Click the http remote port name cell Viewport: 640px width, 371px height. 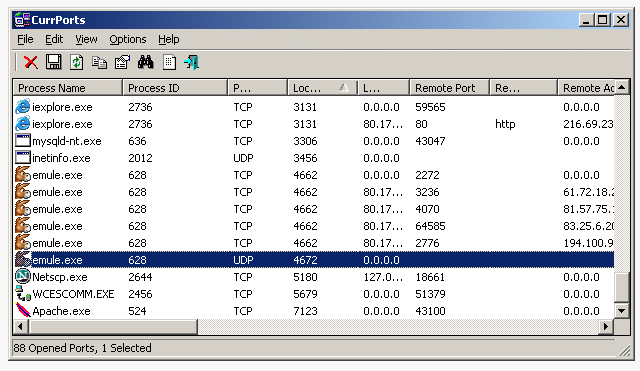[505, 124]
